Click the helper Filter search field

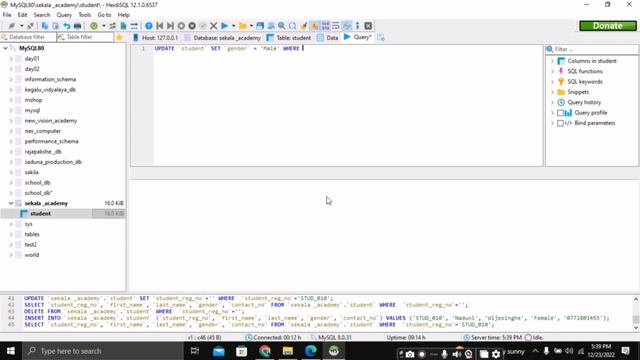[x=593, y=49]
